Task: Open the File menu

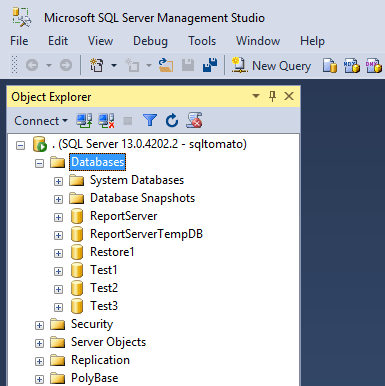Action: pyautogui.click(x=19, y=41)
